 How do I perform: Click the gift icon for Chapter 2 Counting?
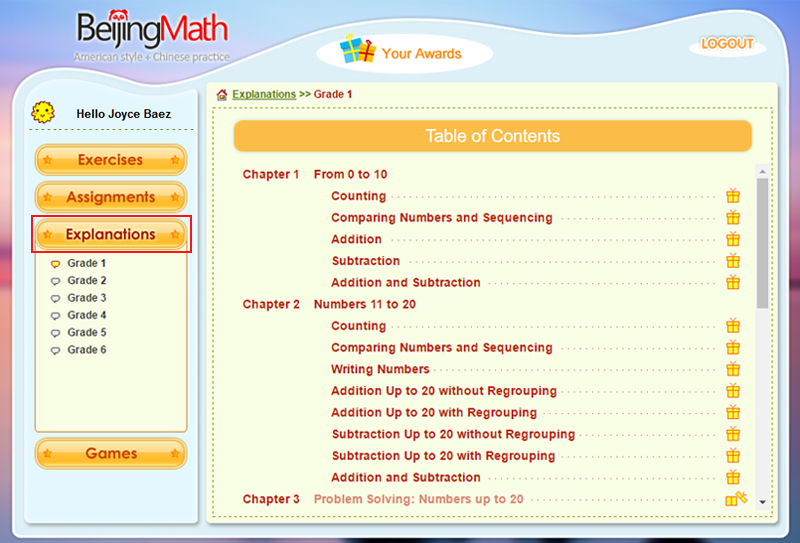point(733,326)
